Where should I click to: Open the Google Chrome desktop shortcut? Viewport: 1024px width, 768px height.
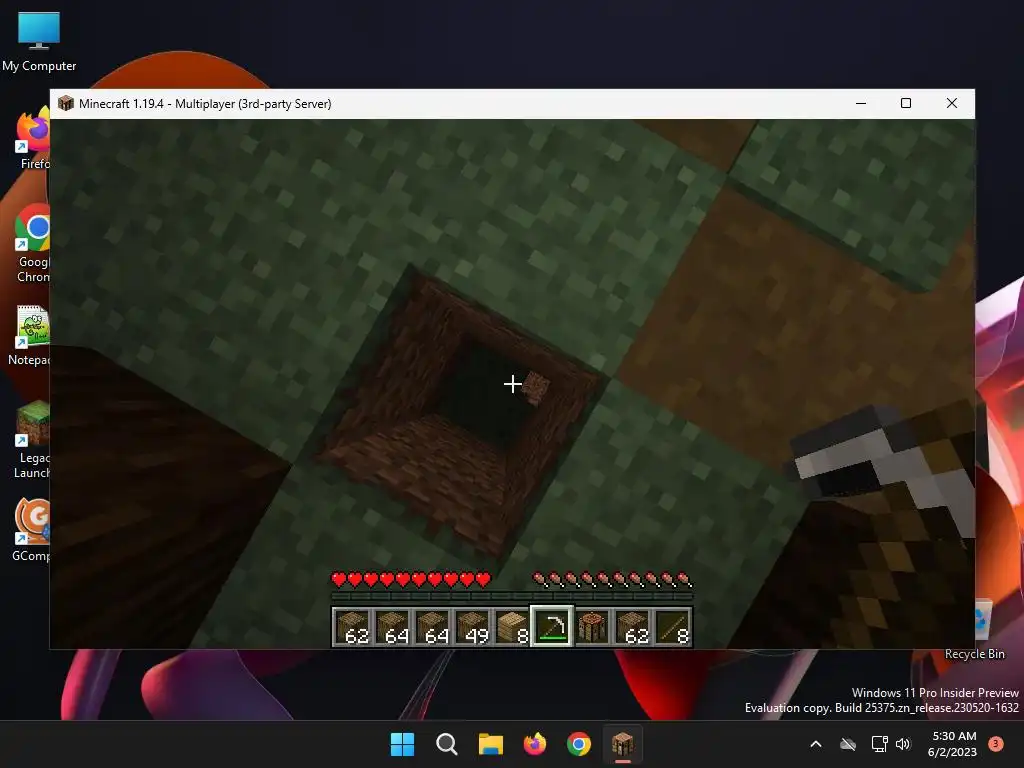pyautogui.click(x=33, y=244)
